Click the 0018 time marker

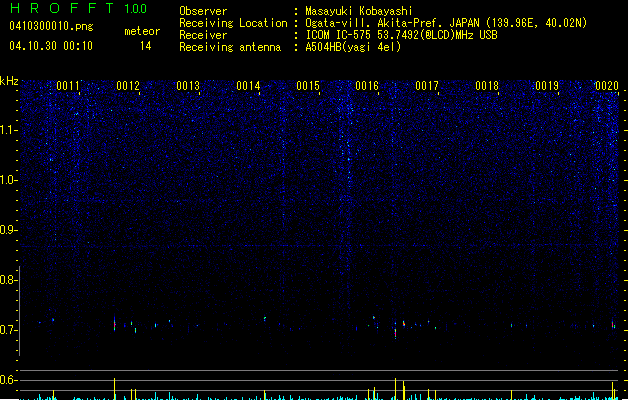487,86
